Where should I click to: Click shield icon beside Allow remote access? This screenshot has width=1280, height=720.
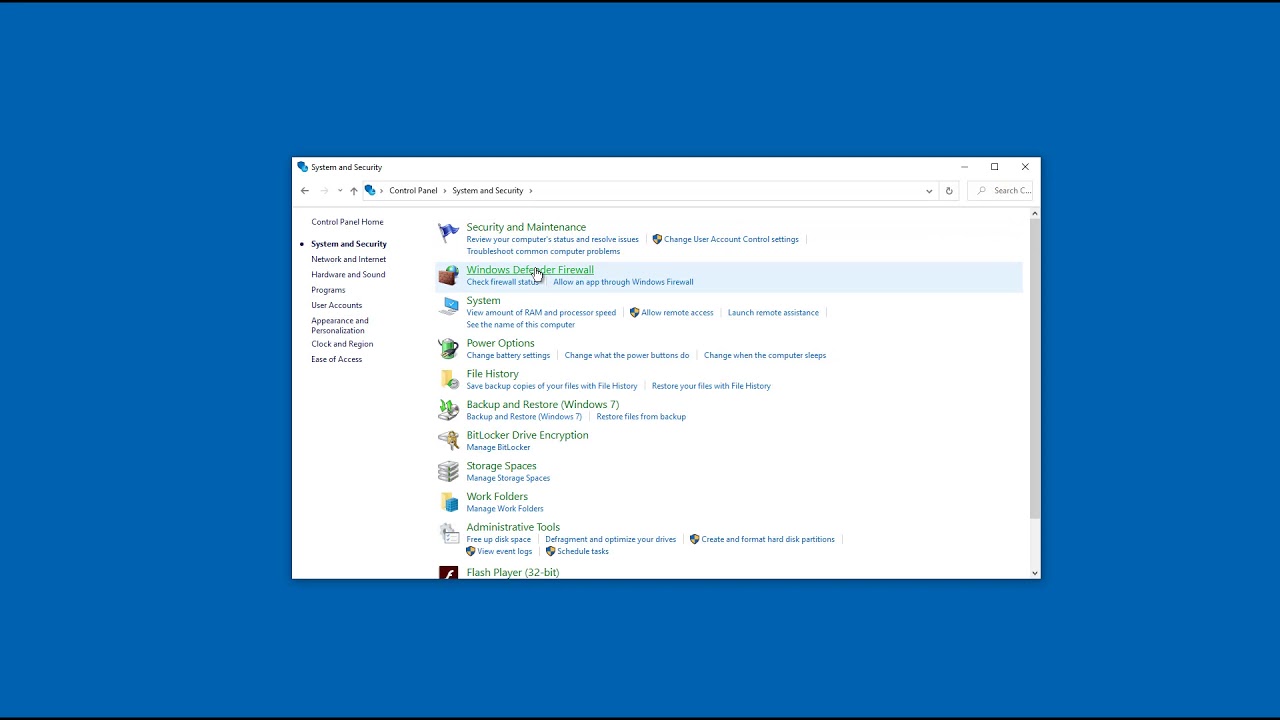[634, 312]
